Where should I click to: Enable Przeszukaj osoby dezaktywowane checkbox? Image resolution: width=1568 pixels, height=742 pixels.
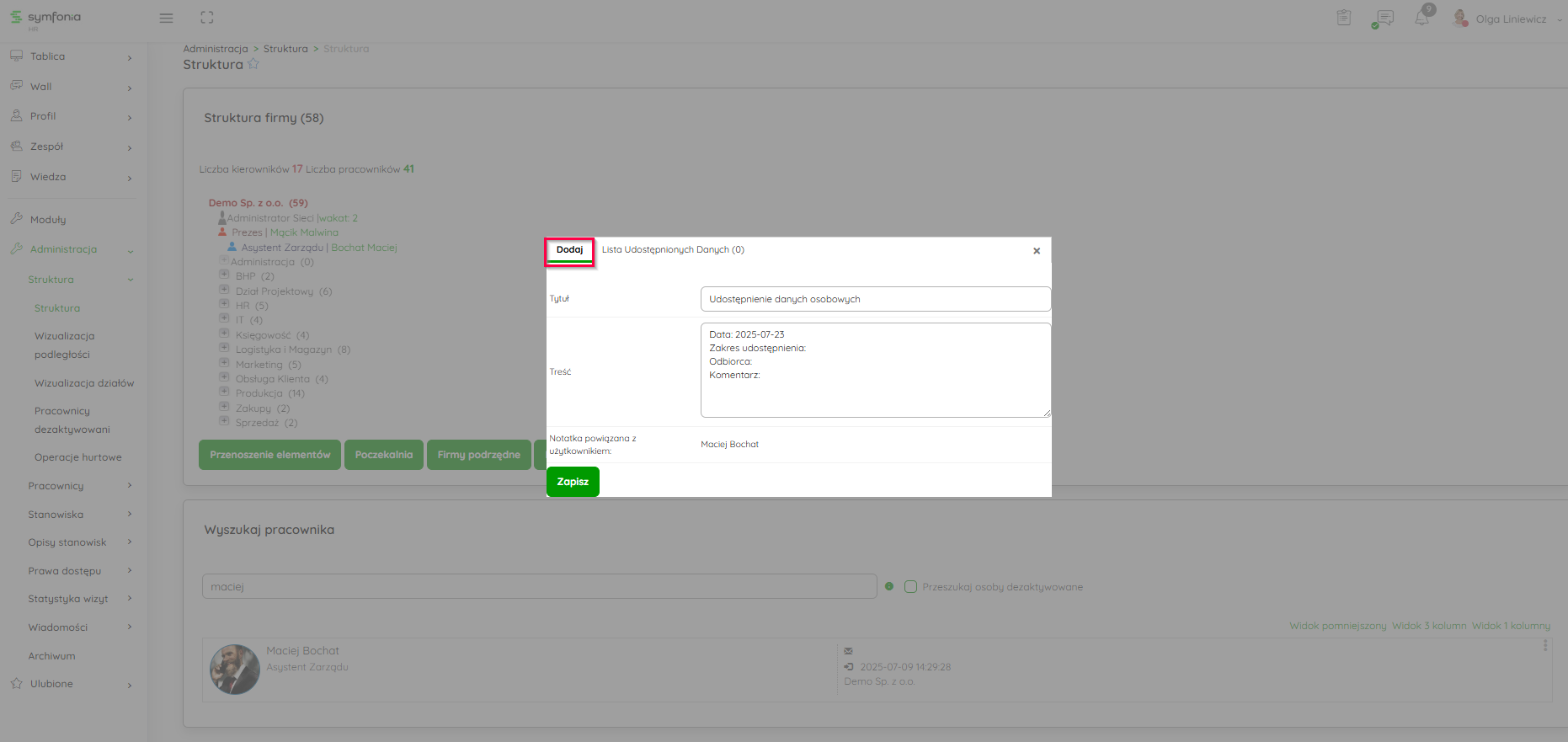(x=910, y=587)
